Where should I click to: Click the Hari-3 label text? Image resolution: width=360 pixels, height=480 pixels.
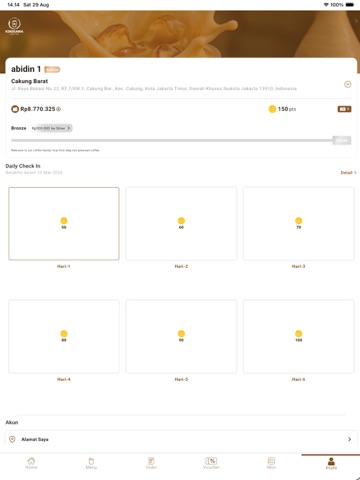[298, 266]
